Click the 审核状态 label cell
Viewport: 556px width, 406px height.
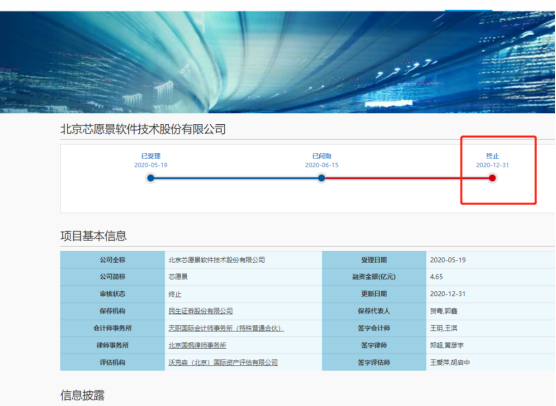[112, 294]
